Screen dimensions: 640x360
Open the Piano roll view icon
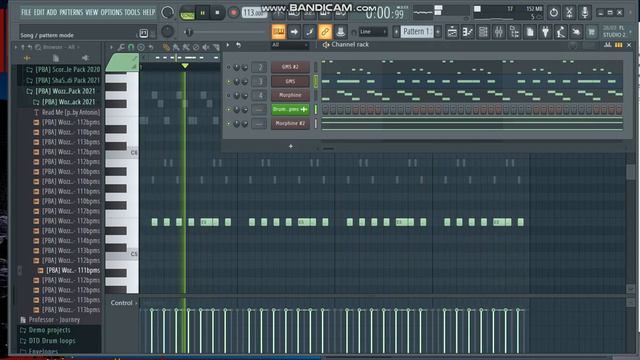468,32
